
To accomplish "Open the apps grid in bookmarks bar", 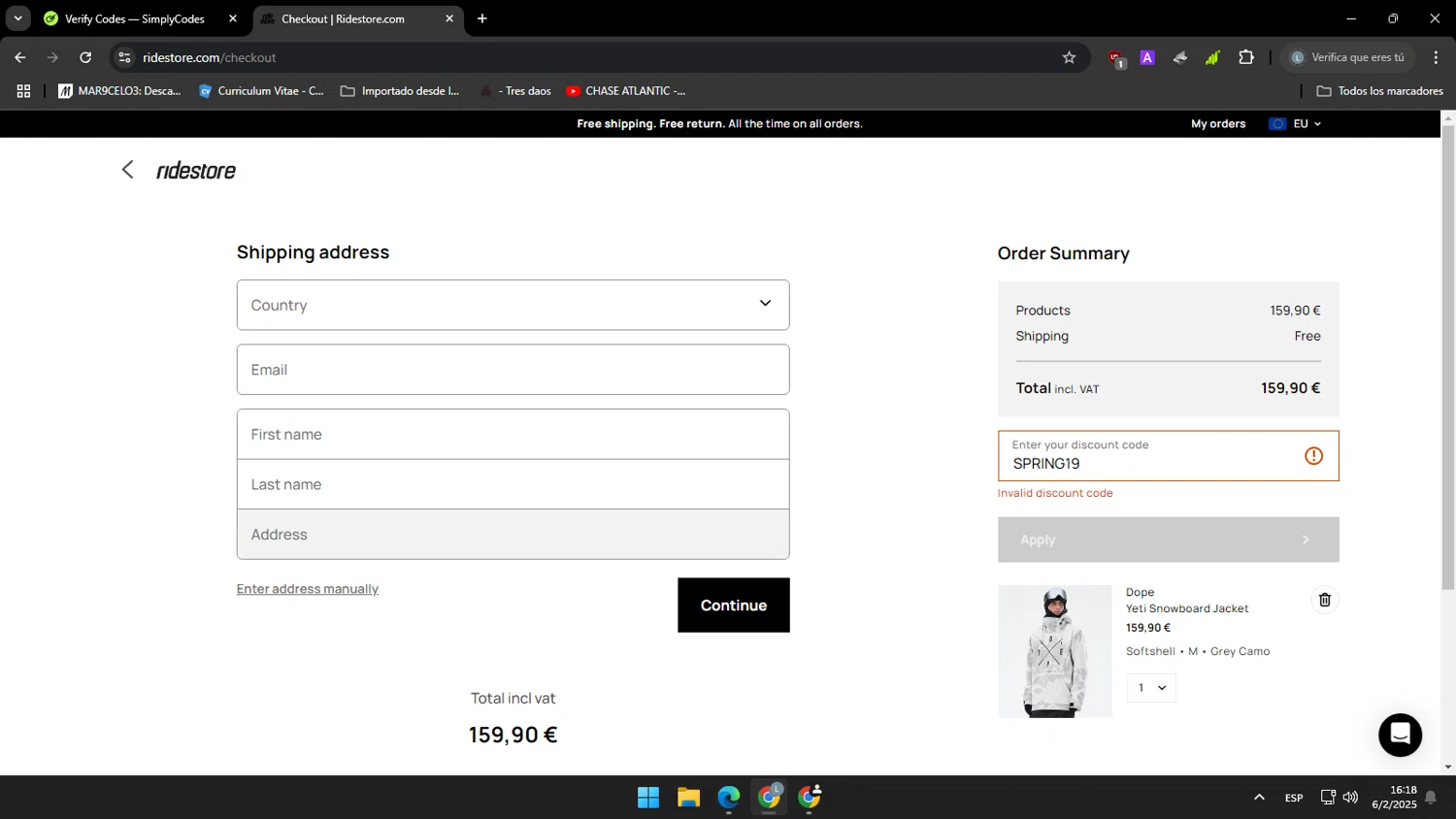I will coord(23,91).
